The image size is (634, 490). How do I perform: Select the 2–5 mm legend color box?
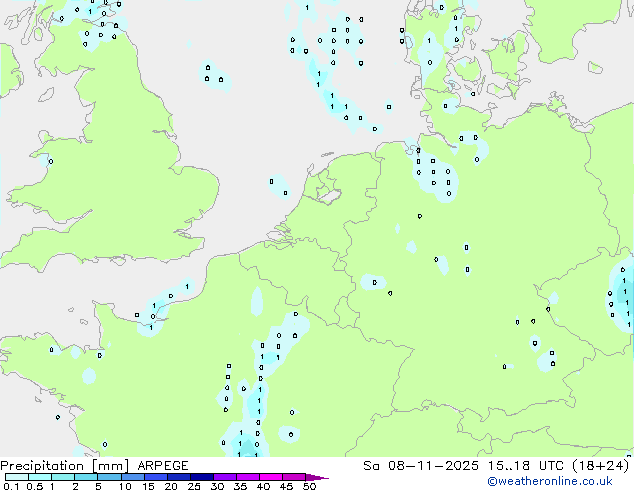(86, 477)
